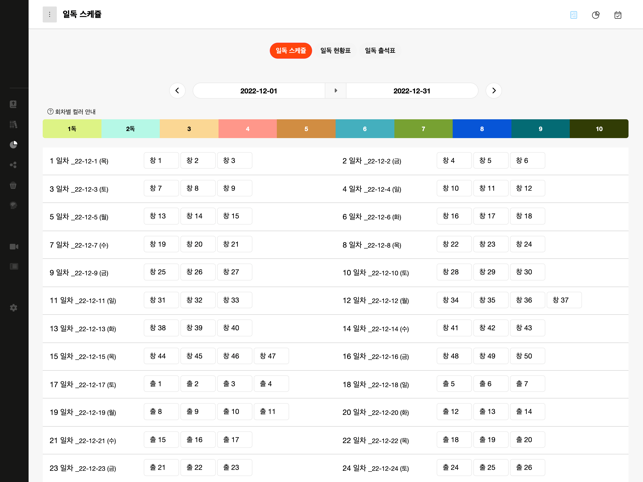The height and width of the screenshot is (482, 643).
Task: Click chapter button 창 5
Action: [x=491, y=160]
